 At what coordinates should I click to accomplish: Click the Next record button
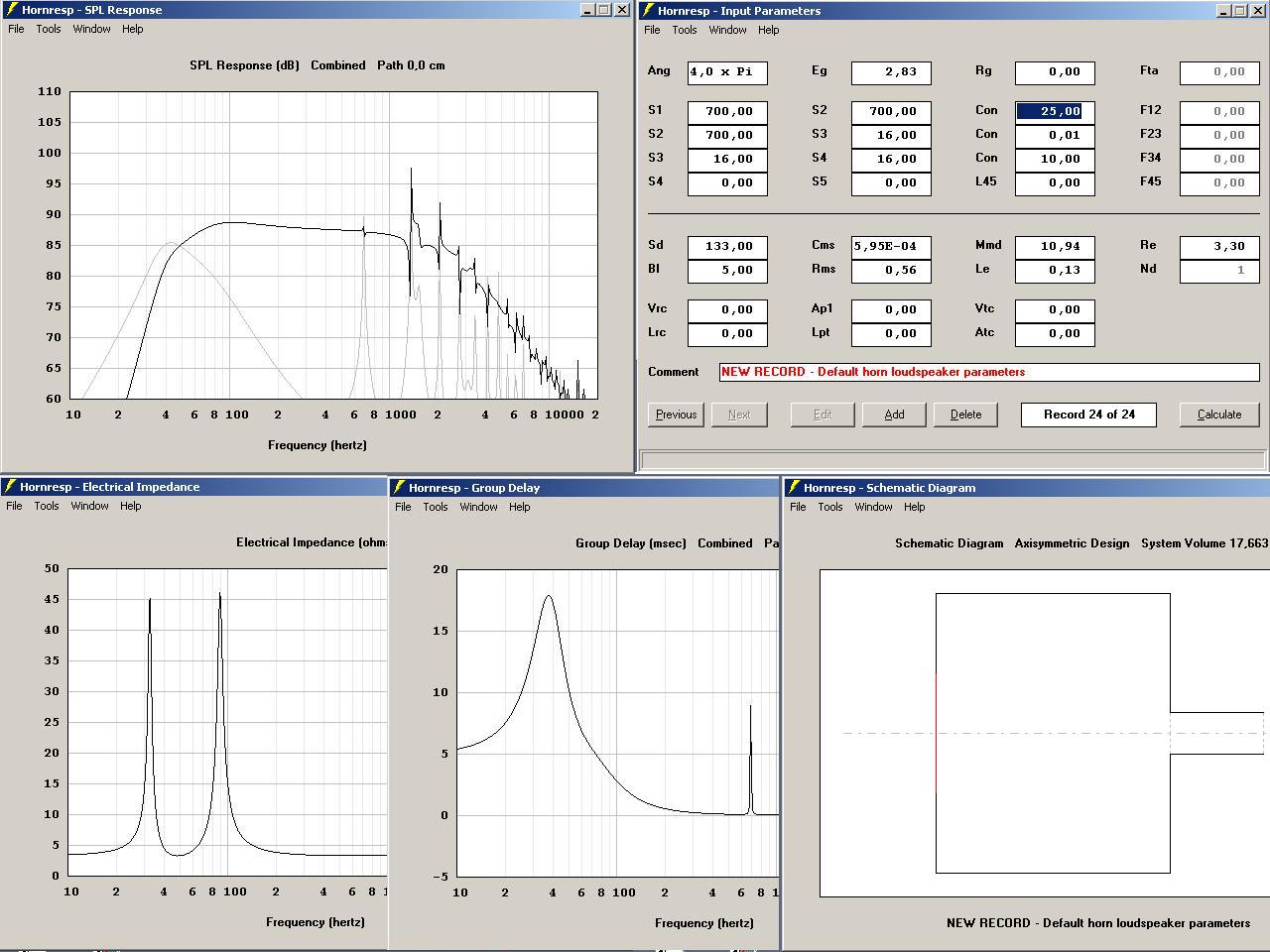click(x=739, y=415)
